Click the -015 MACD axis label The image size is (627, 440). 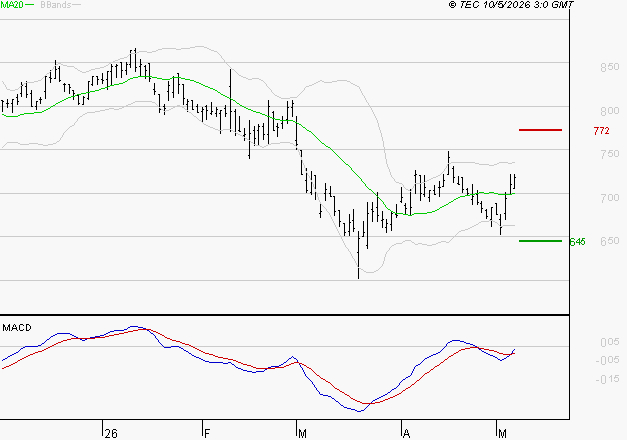tap(607, 379)
